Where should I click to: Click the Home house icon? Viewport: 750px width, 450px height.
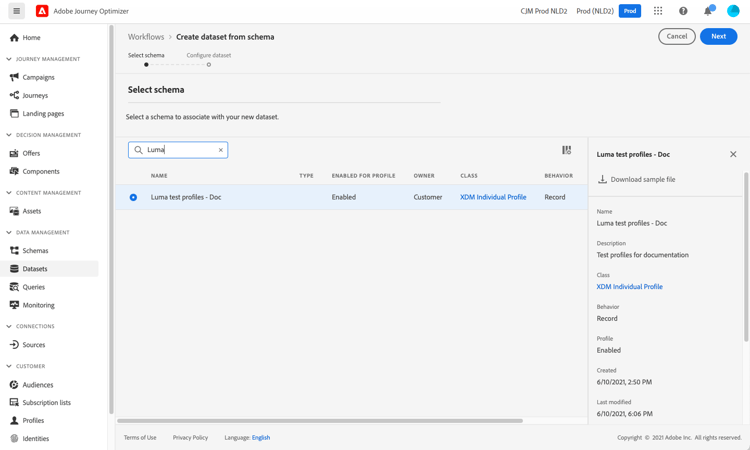click(x=14, y=38)
